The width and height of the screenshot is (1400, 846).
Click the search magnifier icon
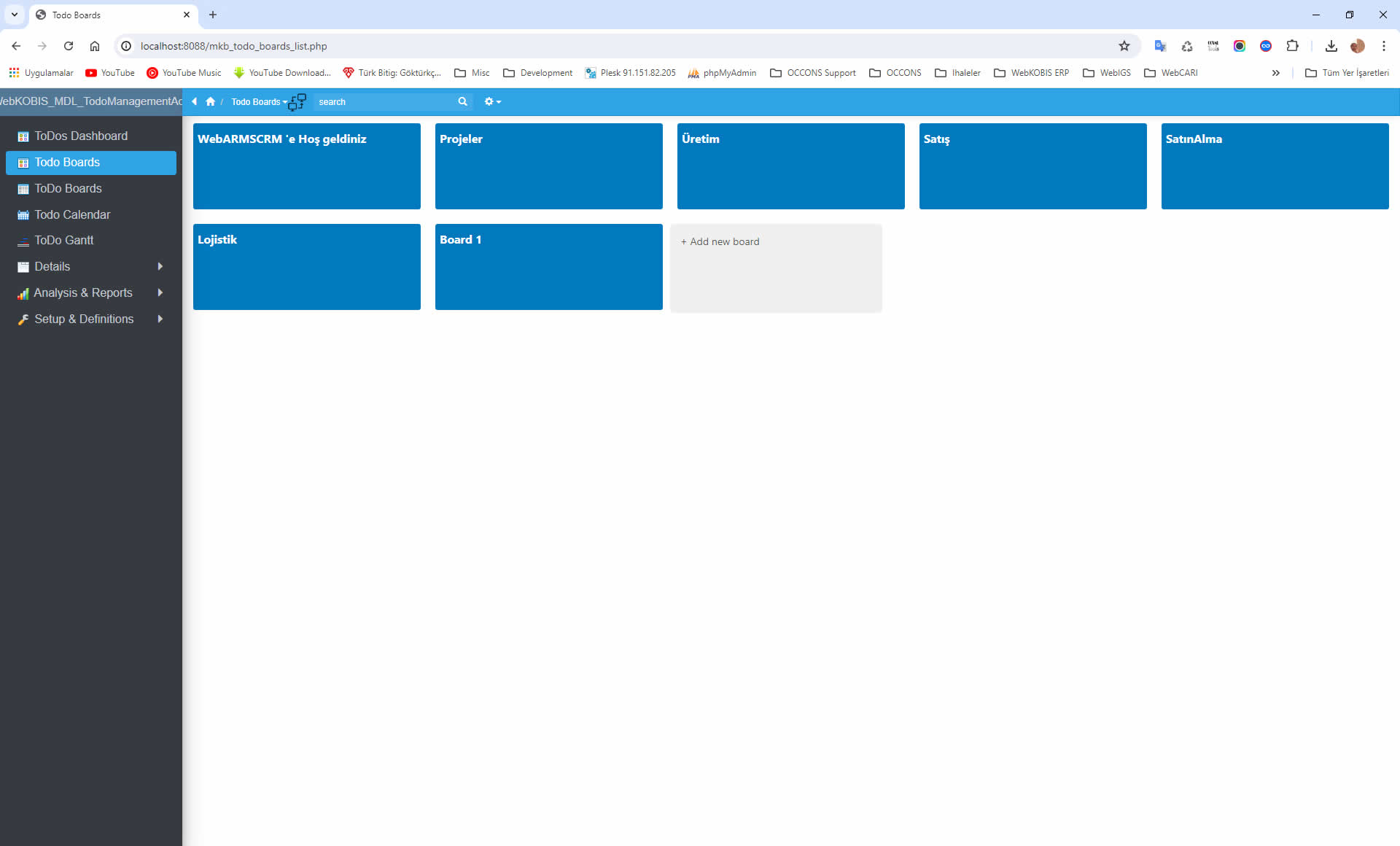[x=462, y=101]
